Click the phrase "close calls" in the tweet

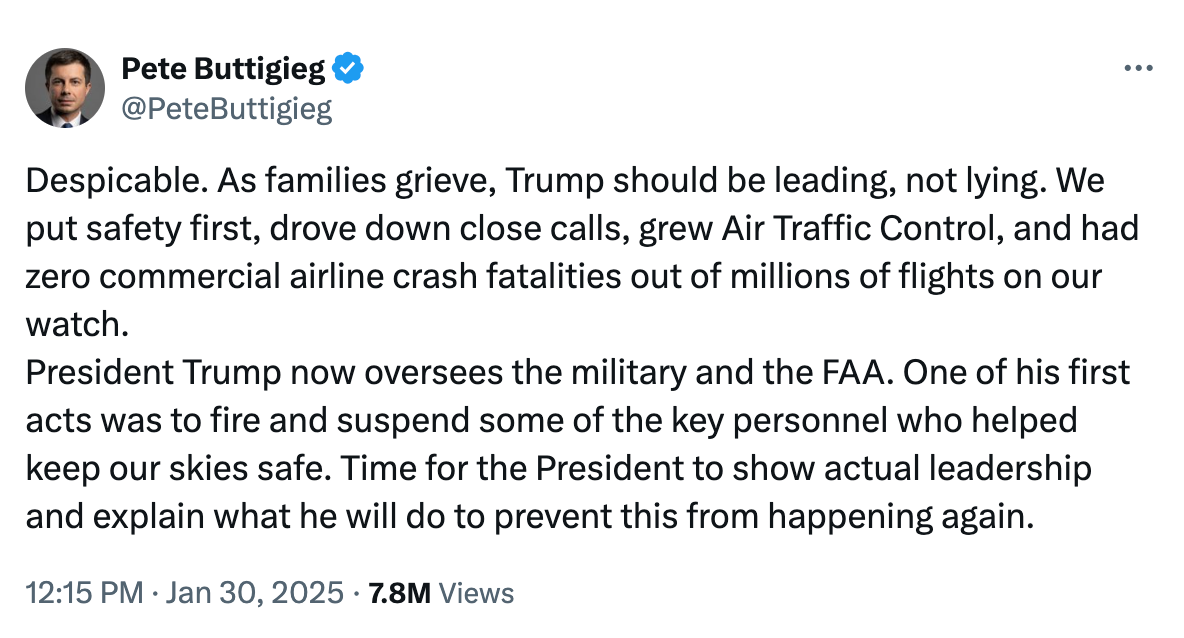(579, 228)
